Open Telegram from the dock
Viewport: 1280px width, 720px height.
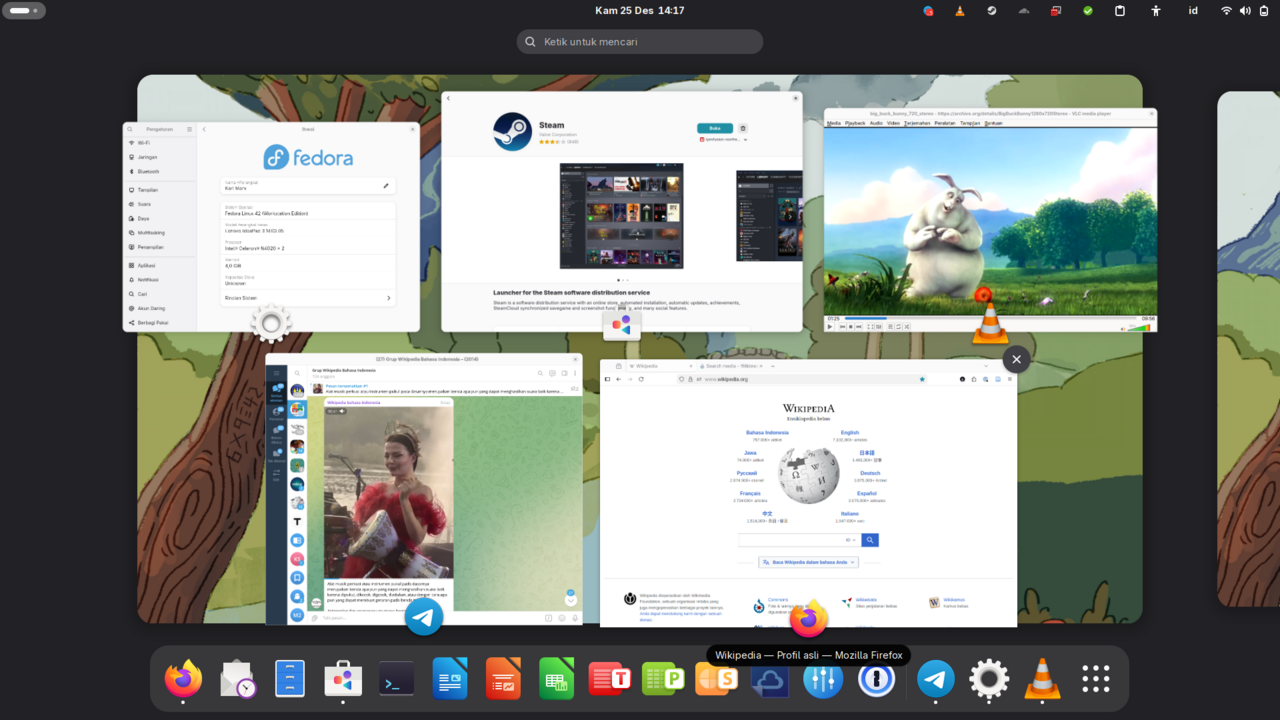[x=936, y=680]
